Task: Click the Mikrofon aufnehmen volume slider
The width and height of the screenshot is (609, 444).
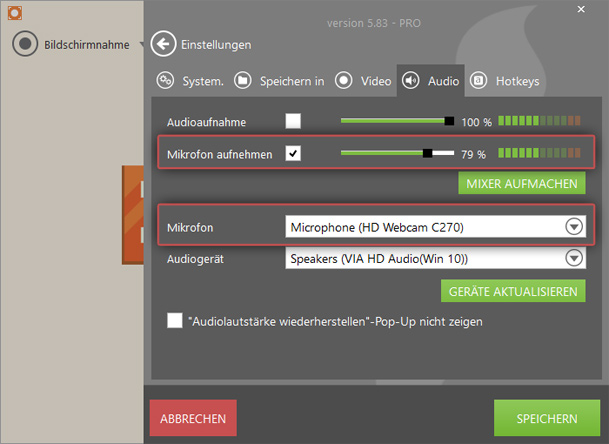Action: 397,153
